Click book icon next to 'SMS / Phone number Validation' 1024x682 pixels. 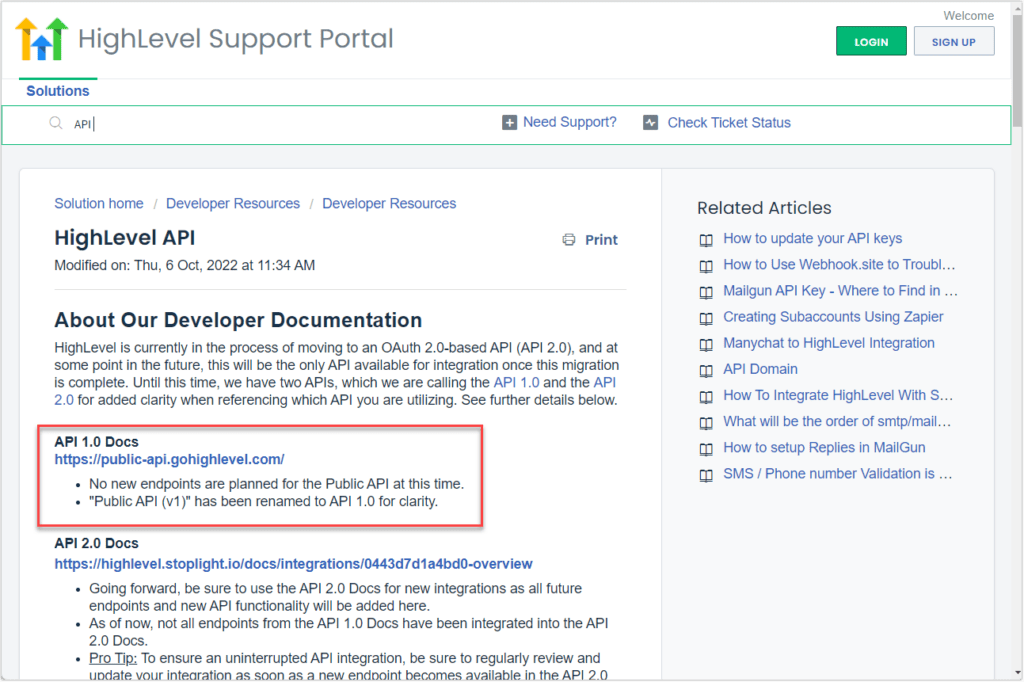click(706, 475)
